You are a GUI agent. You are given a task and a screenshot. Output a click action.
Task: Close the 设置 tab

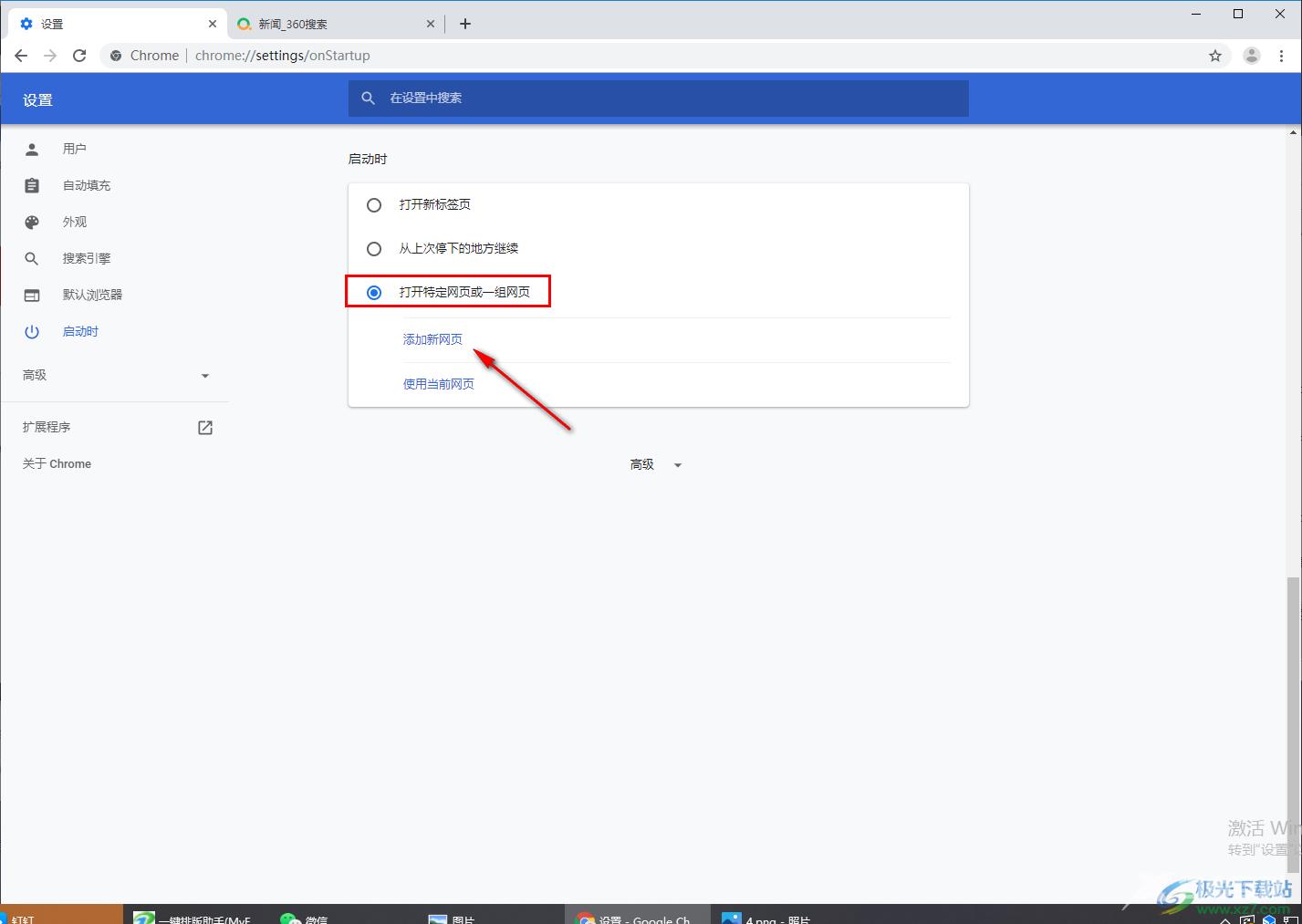213,24
